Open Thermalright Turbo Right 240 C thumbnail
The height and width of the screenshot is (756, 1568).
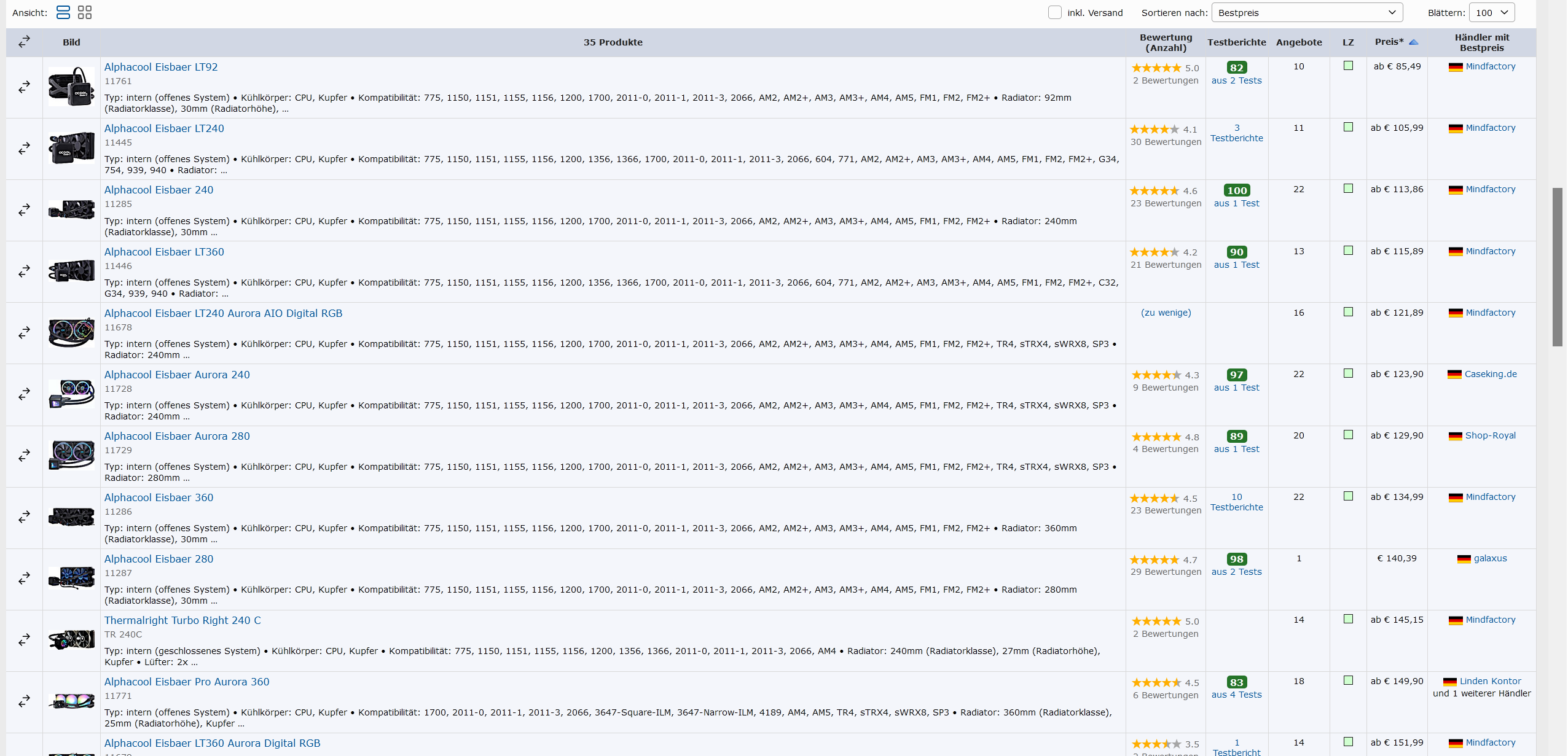(x=71, y=639)
